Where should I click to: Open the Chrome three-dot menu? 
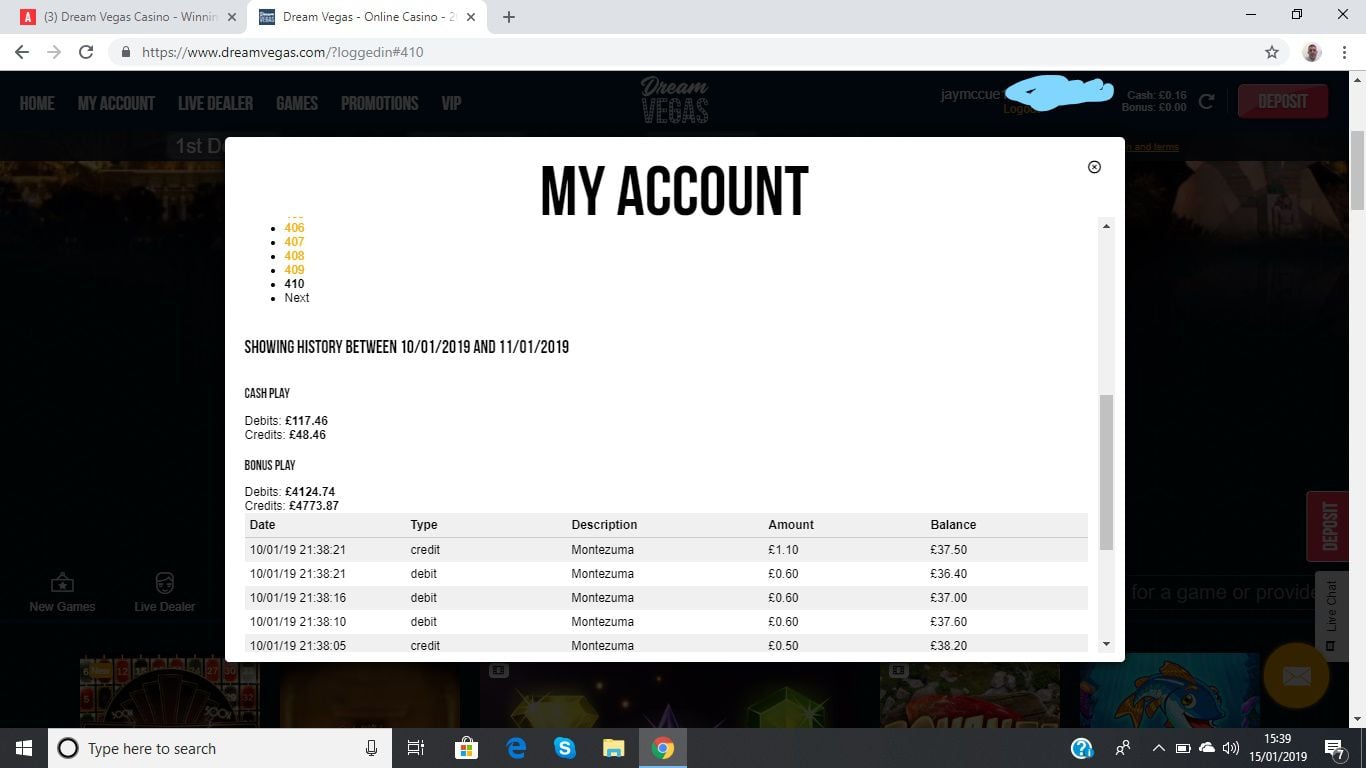pyautogui.click(x=1344, y=52)
